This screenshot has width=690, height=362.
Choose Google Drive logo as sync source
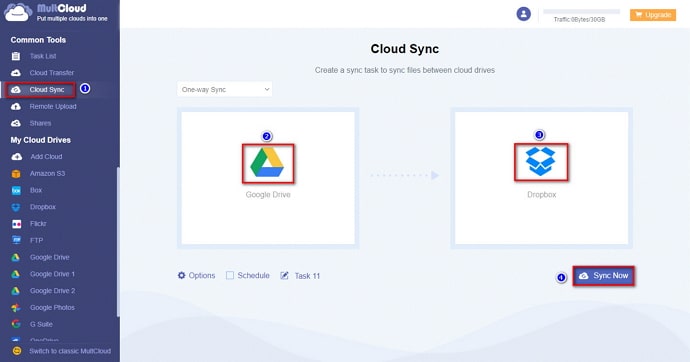coord(268,163)
